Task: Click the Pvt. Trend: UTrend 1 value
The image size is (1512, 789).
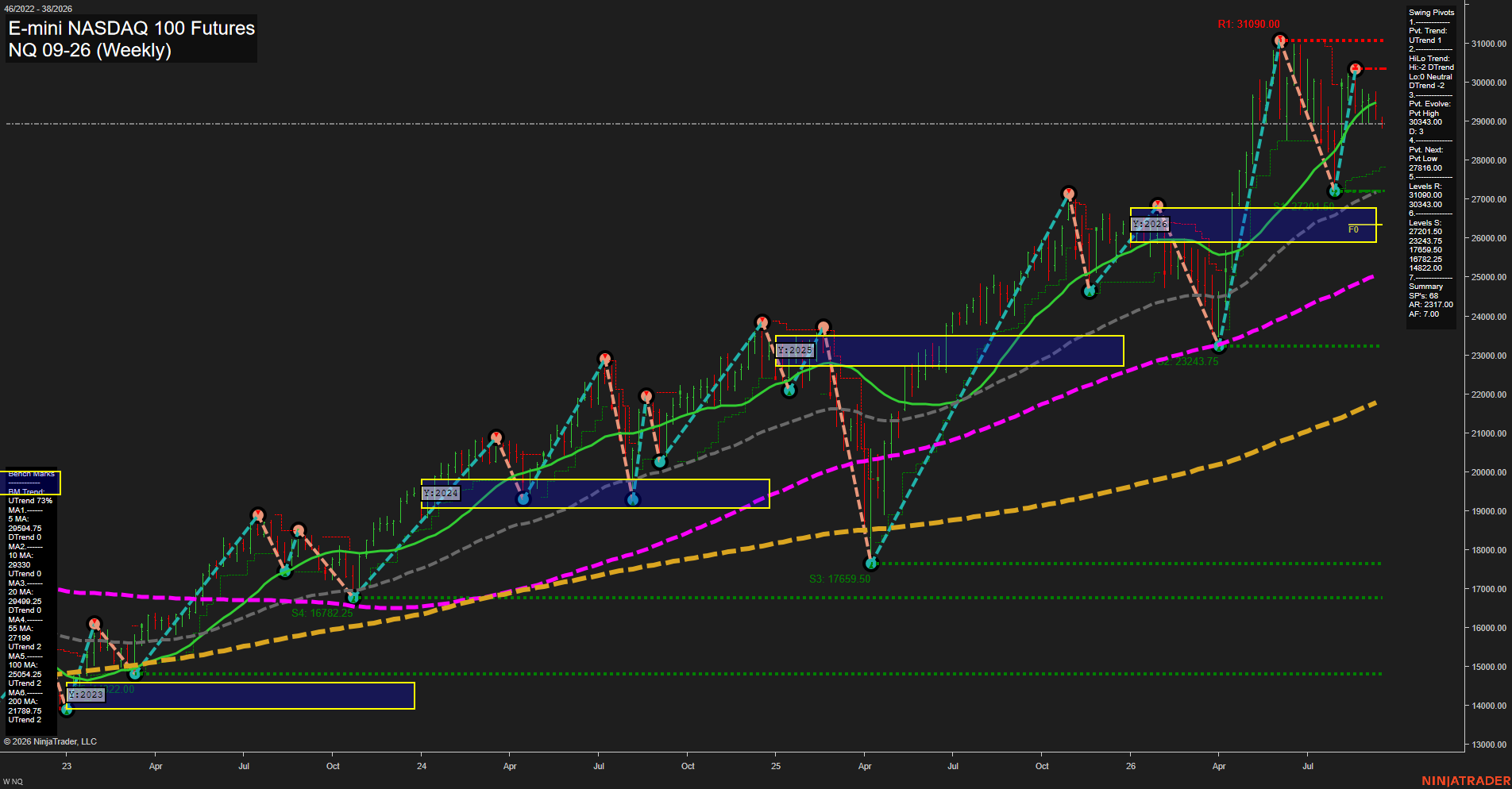Action: point(1425,40)
